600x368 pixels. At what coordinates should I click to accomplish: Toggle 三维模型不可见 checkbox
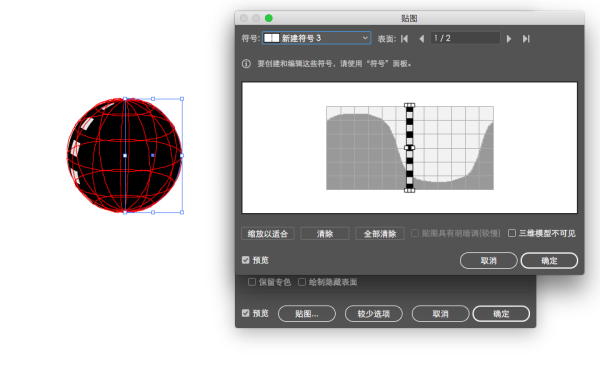[x=512, y=233]
